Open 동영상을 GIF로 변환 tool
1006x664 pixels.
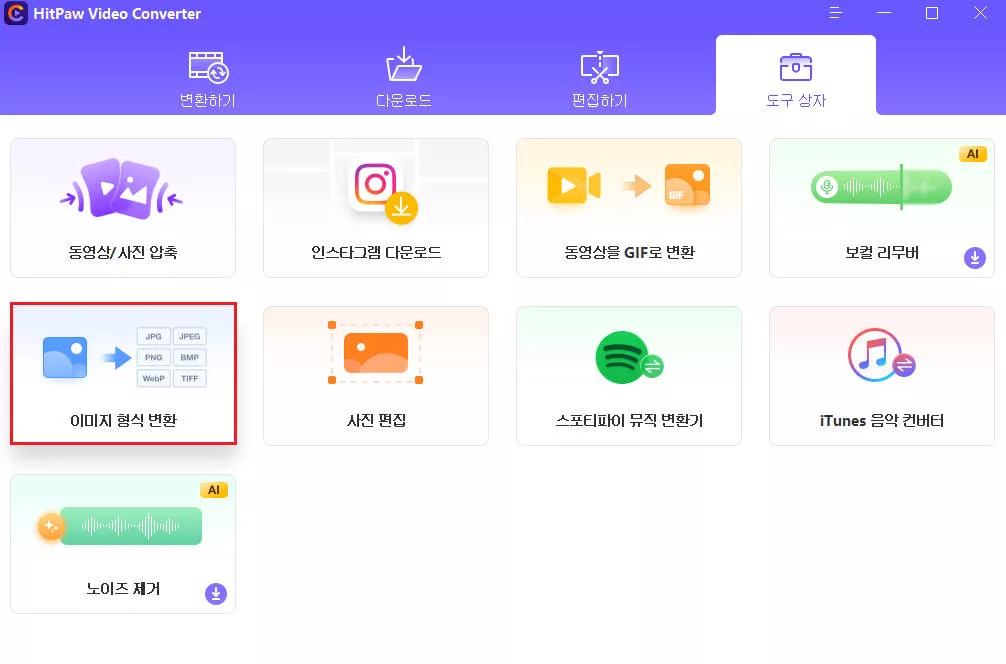click(x=629, y=208)
